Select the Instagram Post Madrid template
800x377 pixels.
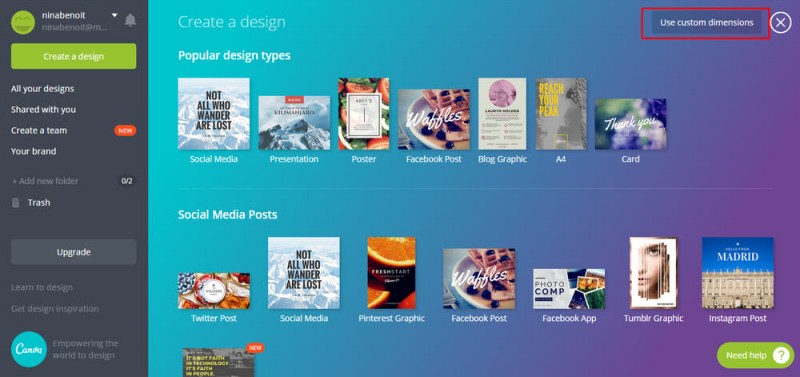[737, 273]
